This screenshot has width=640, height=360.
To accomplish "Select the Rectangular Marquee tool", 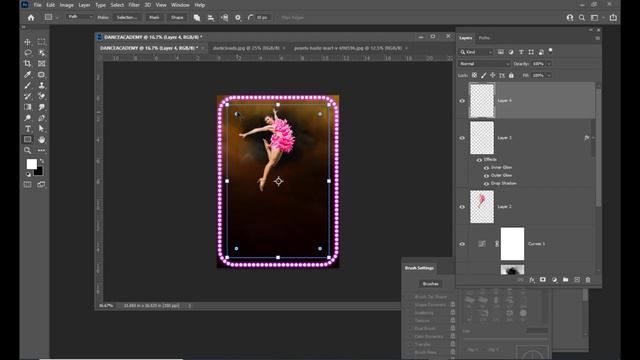I will pos(42,42).
